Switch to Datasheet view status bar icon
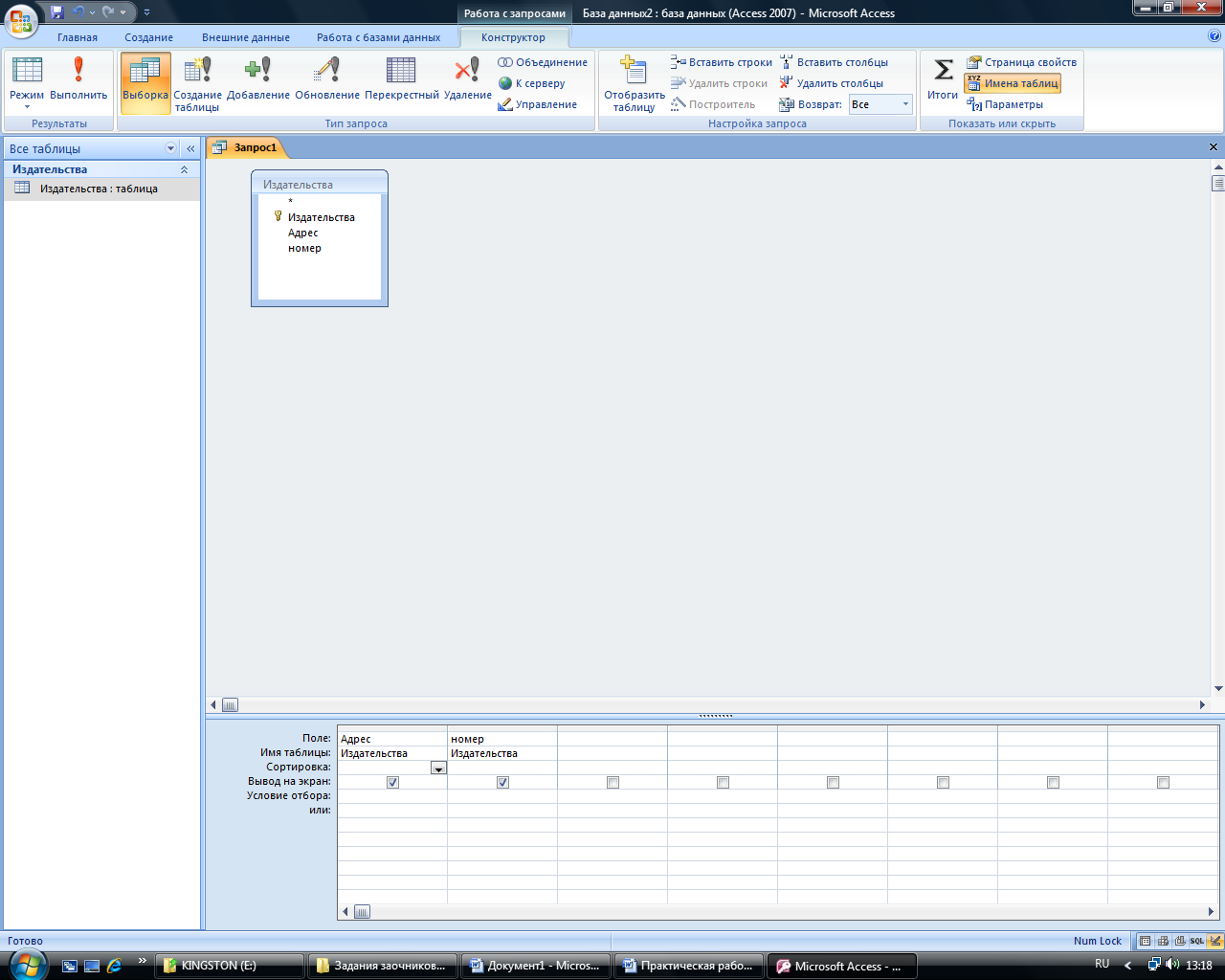Image resolution: width=1225 pixels, height=980 pixels. [1146, 941]
